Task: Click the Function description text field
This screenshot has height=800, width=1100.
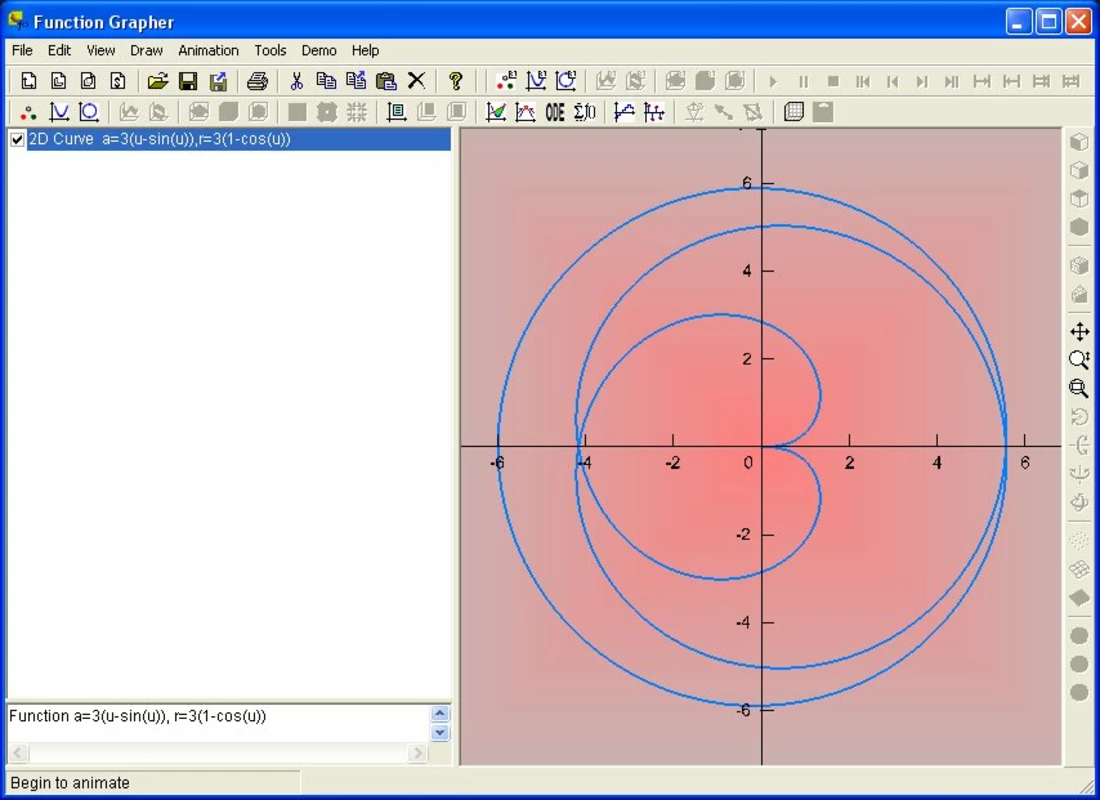Action: point(218,723)
